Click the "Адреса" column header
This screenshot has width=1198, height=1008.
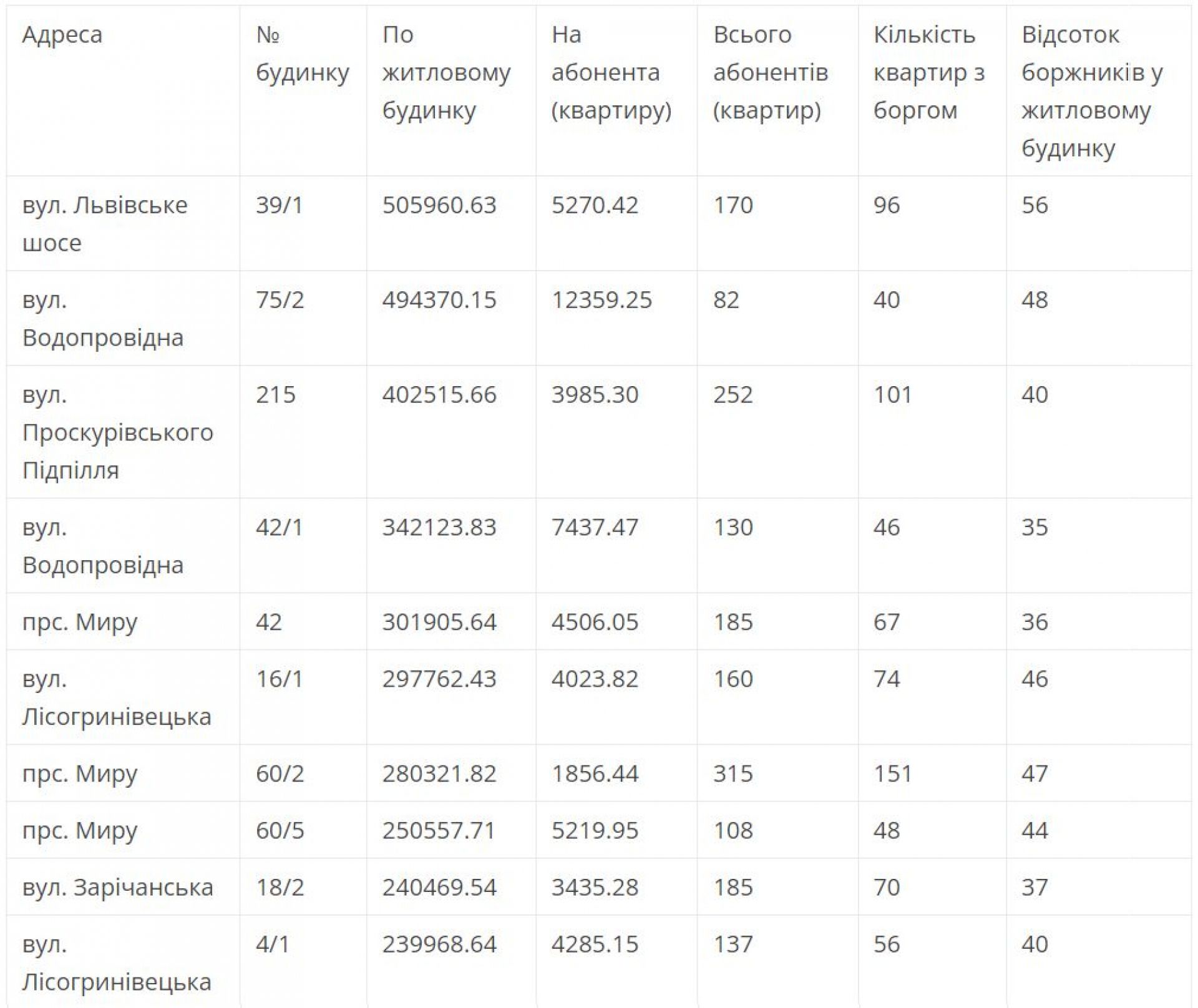click(x=62, y=35)
